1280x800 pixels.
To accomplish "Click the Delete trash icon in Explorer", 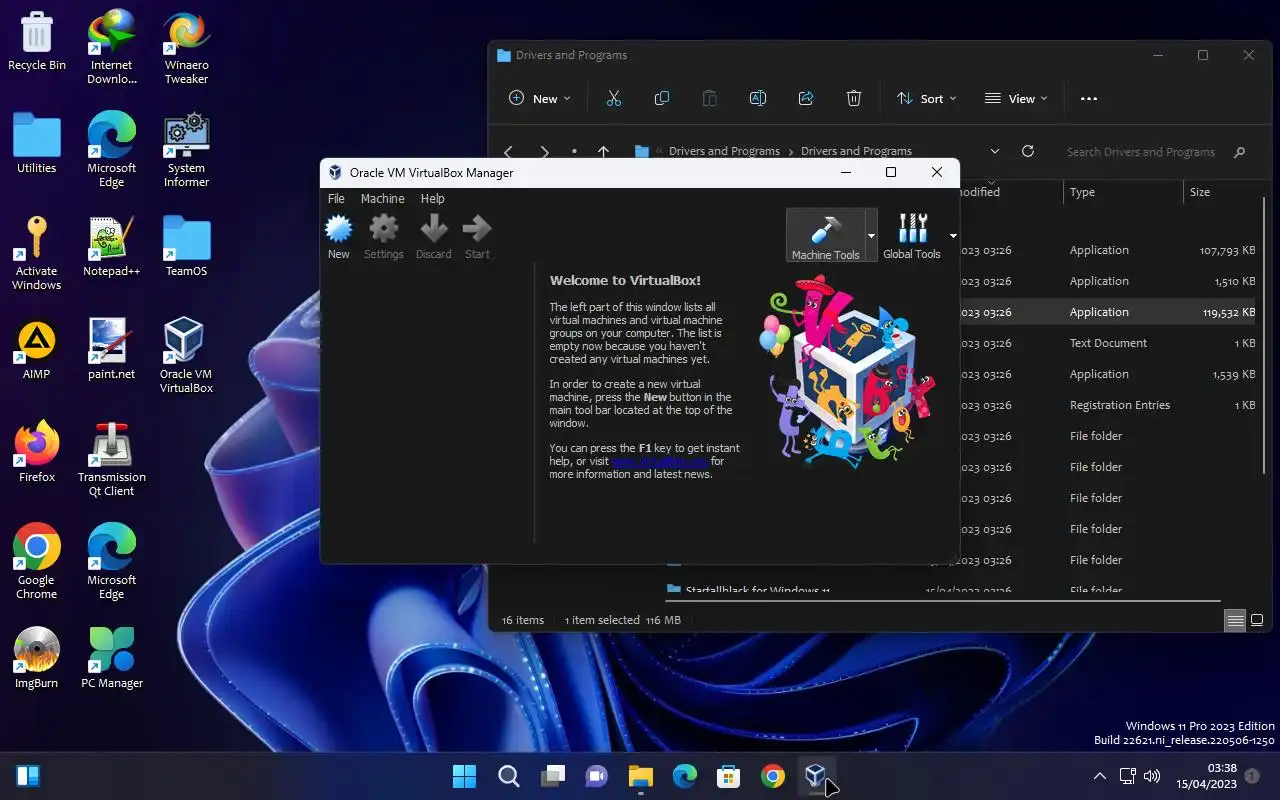I will 854,98.
